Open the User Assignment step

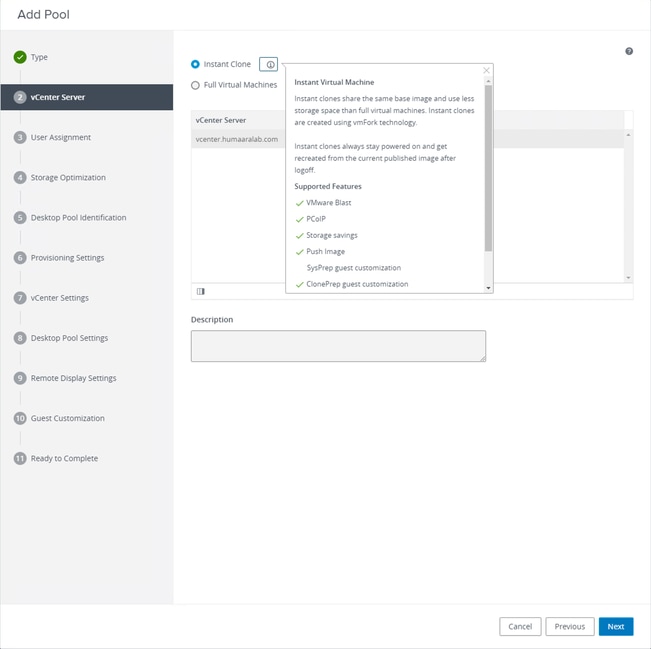pyautogui.click(x=61, y=137)
